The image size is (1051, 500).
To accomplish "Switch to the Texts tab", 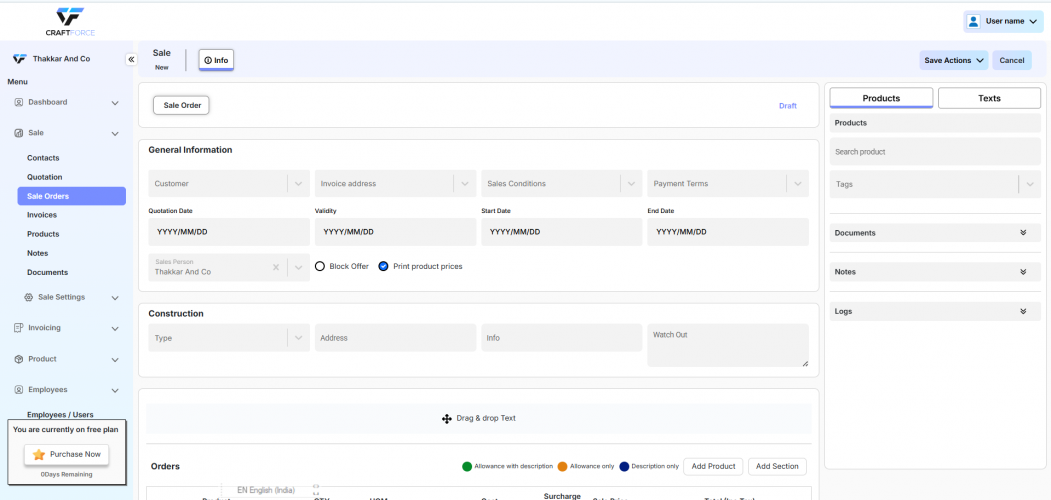I will 988,98.
